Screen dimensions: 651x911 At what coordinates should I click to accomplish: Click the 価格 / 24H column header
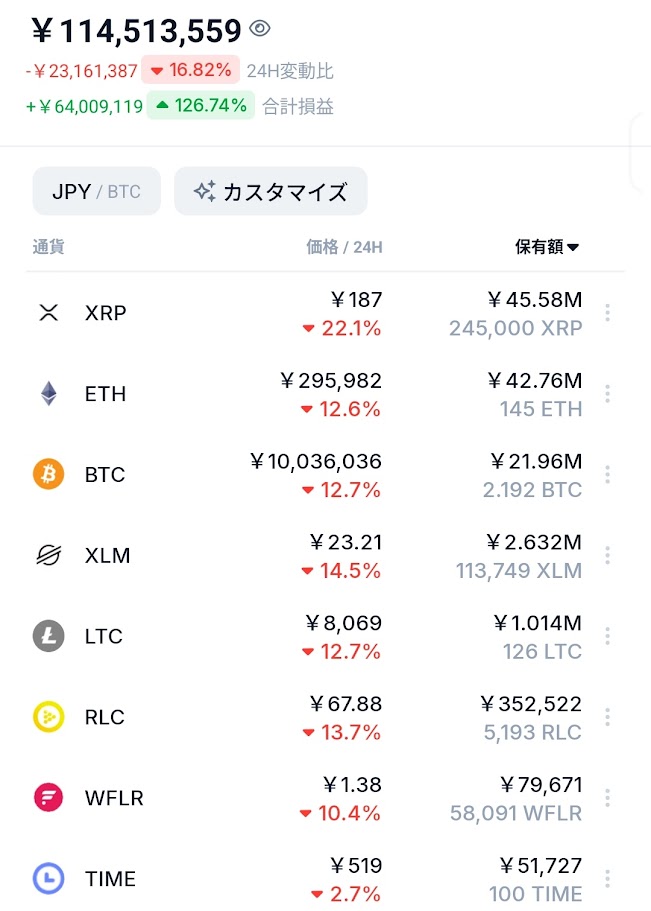(x=344, y=248)
